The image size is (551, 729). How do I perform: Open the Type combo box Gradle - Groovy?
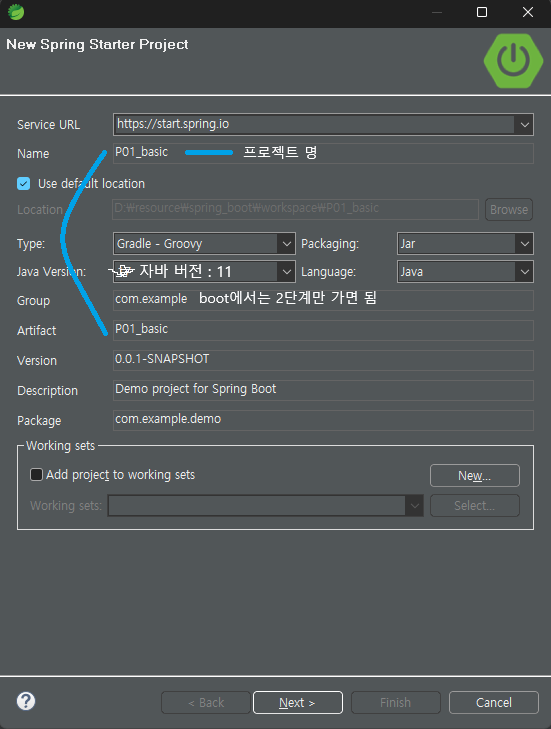pos(204,244)
